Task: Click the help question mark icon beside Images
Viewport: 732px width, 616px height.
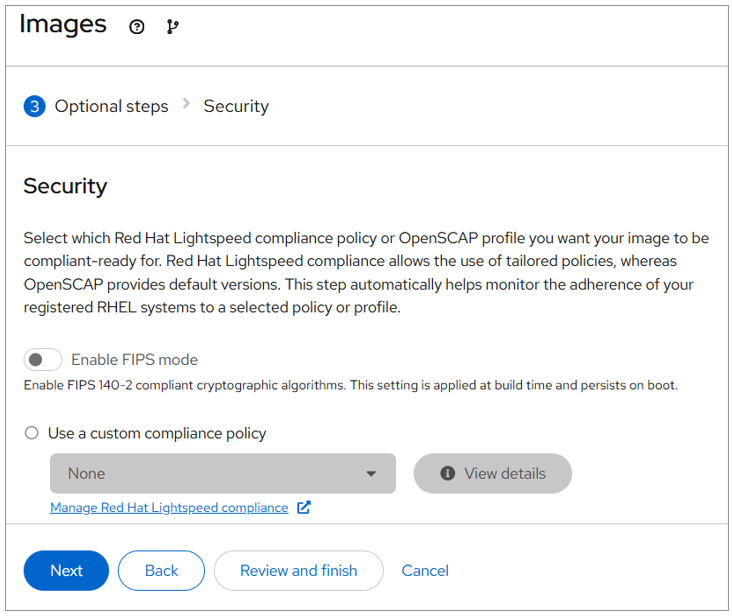Action: 137,27
